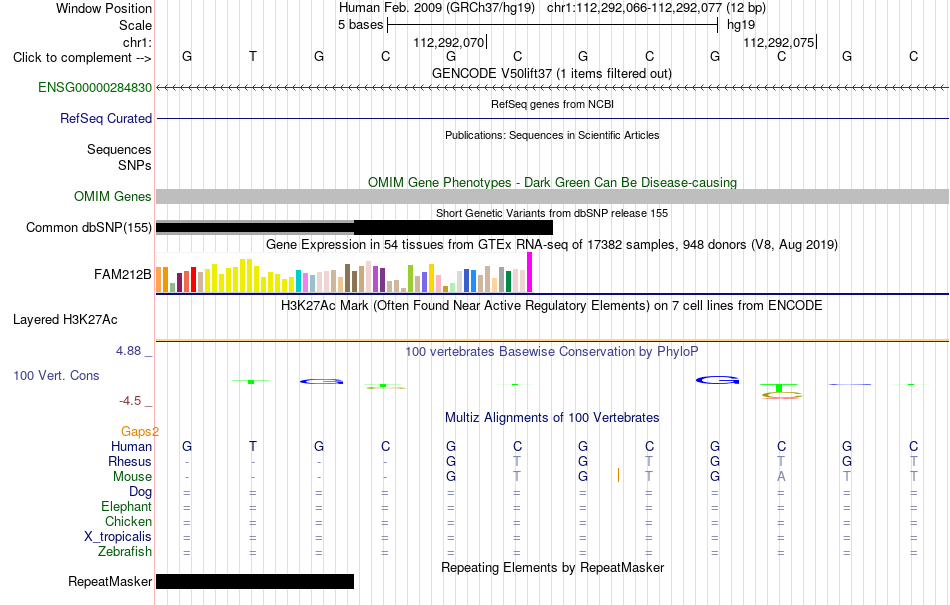This screenshot has height=605, width=950.
Task: Click the GTEx Gene Expression track title
Action: [x=552, y=245]
